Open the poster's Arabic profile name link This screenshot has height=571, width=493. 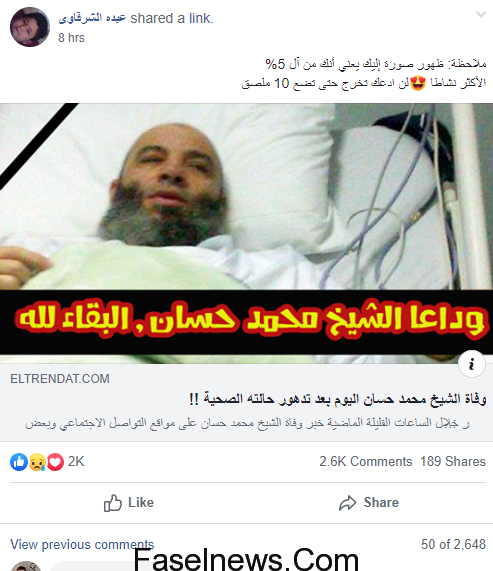[92, 18]
